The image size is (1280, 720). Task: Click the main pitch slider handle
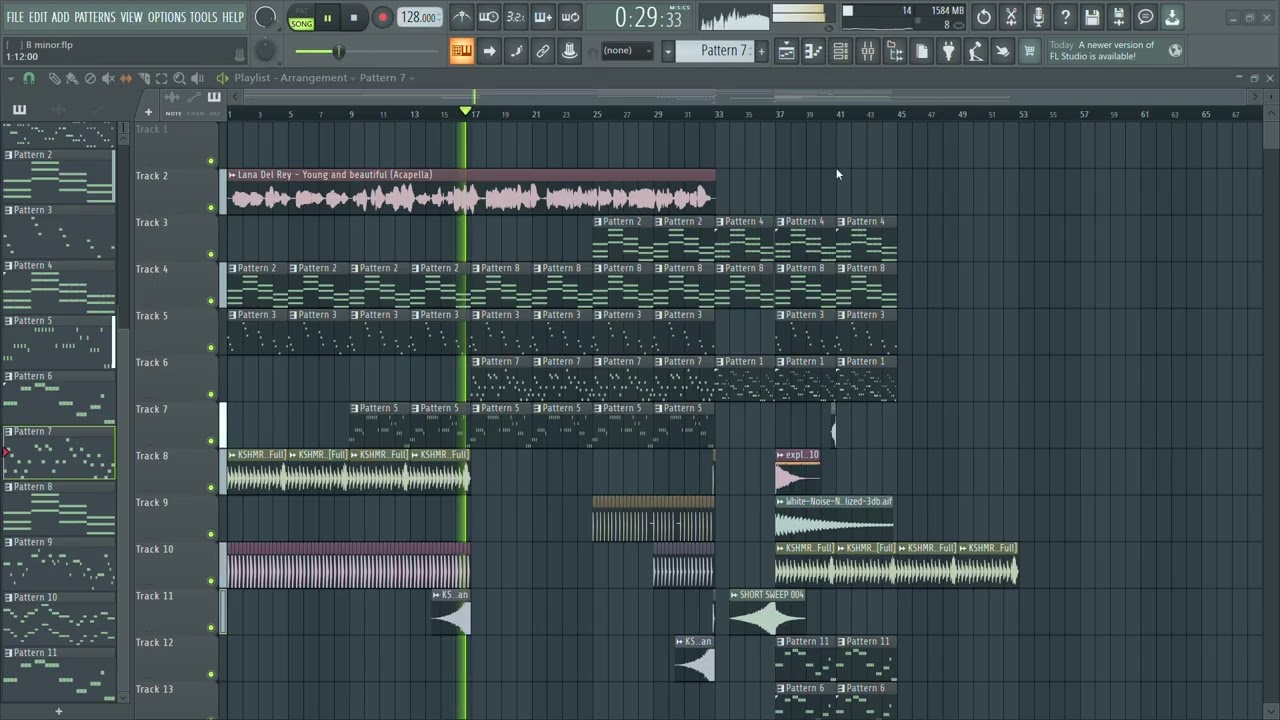click(x=338, y=51)
